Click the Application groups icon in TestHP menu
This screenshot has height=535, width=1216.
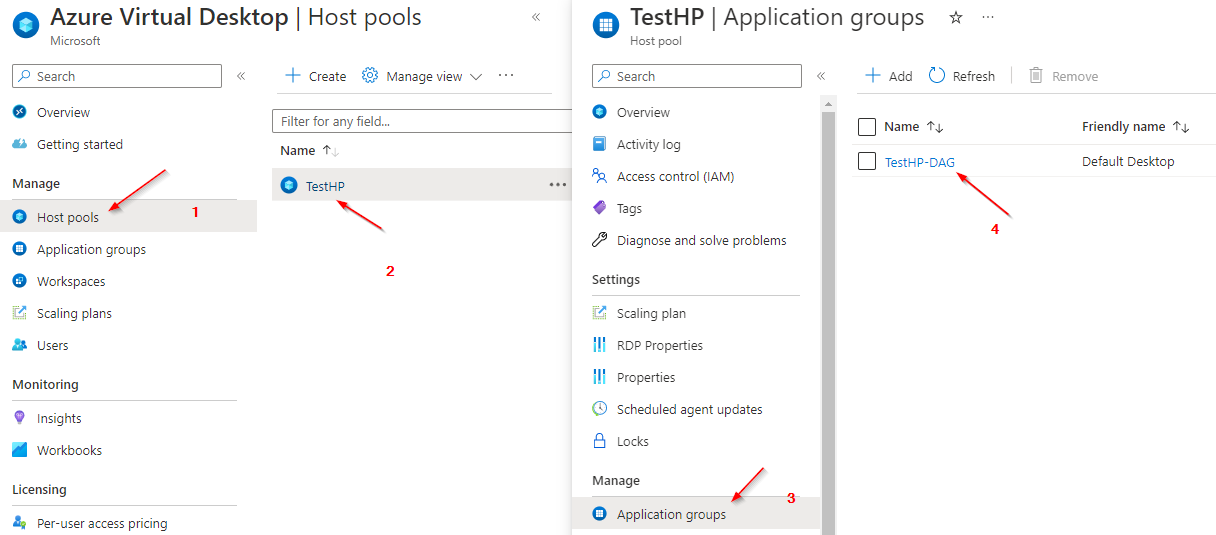[x=600, y=514]
